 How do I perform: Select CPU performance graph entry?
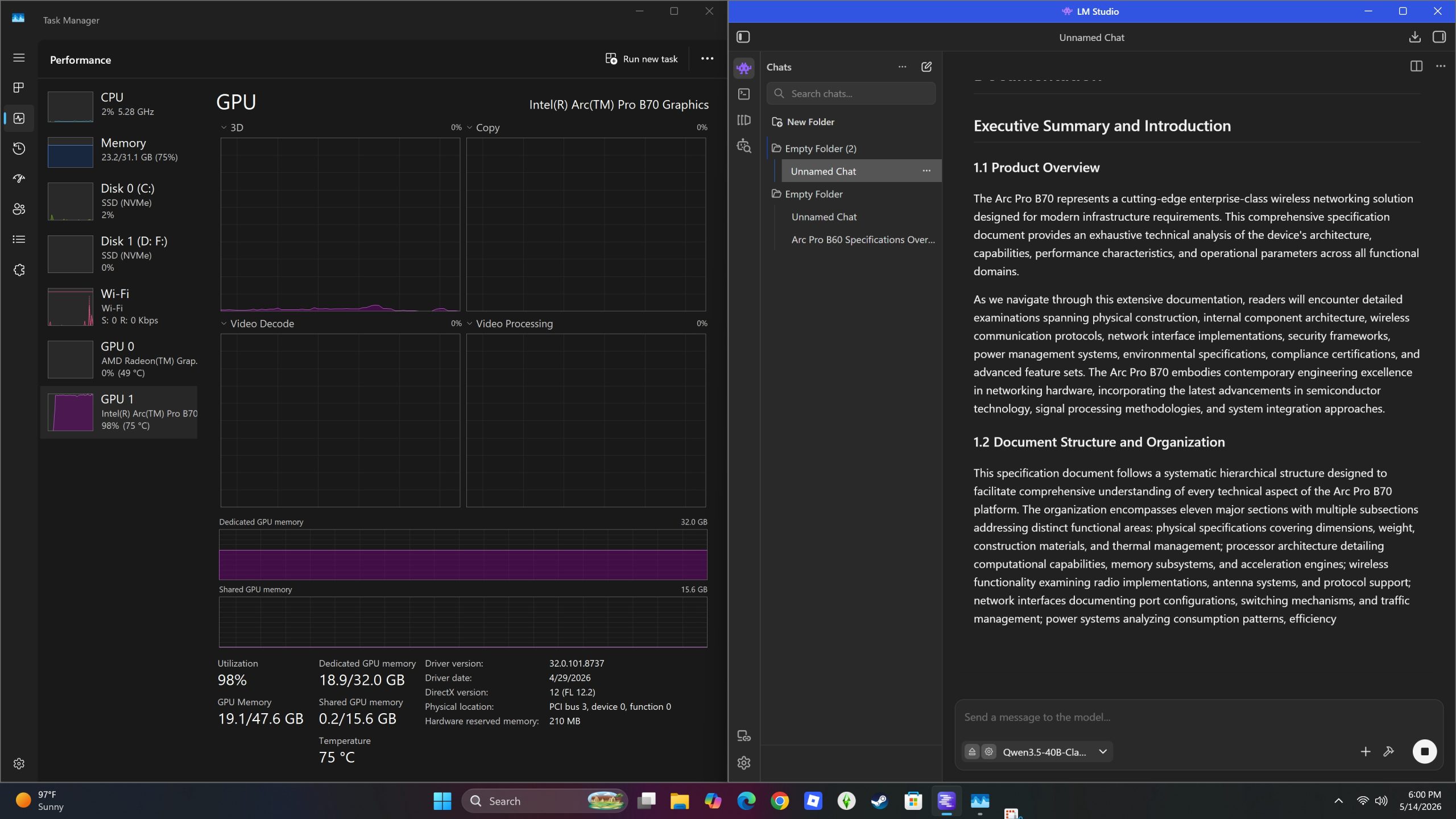[119, 106]
